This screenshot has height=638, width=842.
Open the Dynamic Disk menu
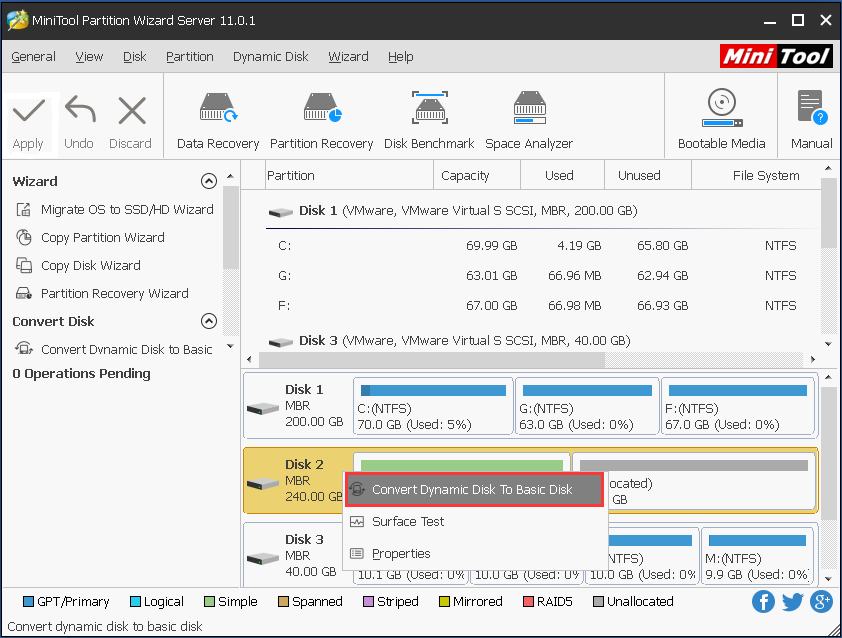pos(271,56)
